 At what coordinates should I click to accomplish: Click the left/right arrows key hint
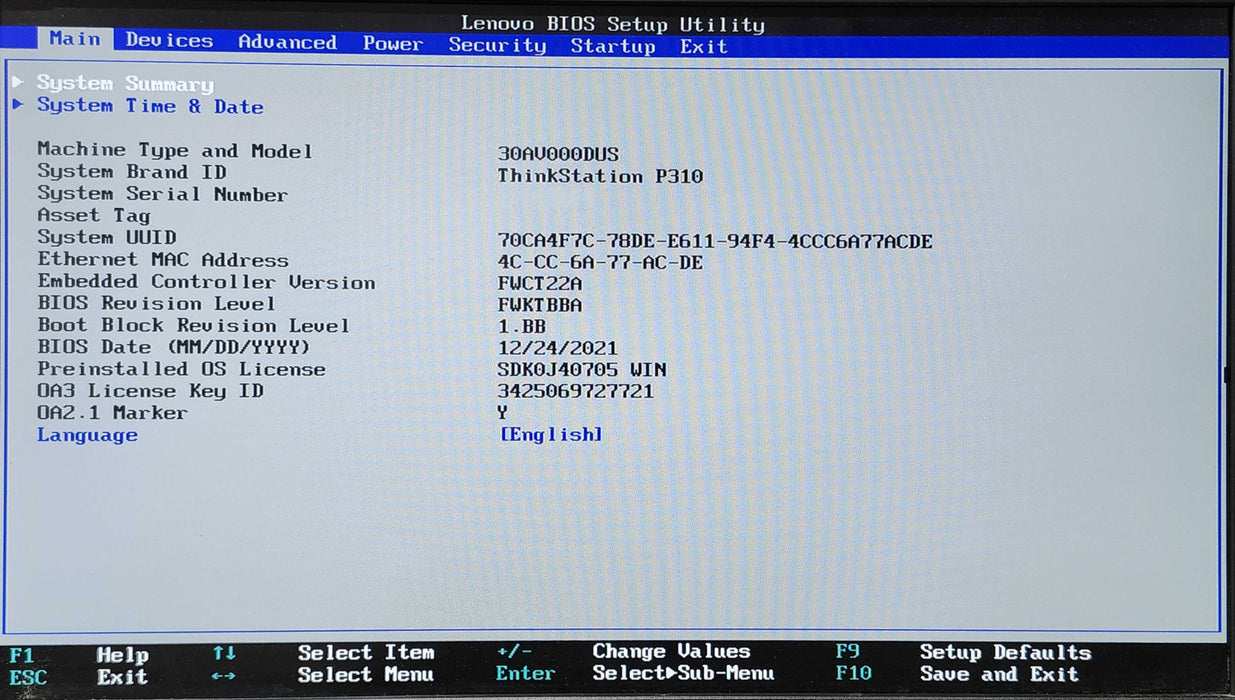224,676
